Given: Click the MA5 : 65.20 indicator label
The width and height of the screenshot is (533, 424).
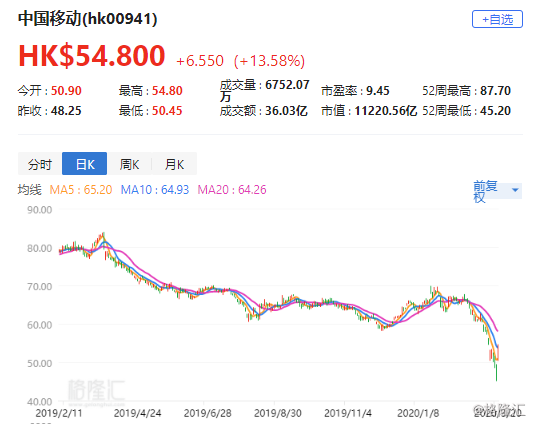Looking at the screenshot, I should point(81,189).
